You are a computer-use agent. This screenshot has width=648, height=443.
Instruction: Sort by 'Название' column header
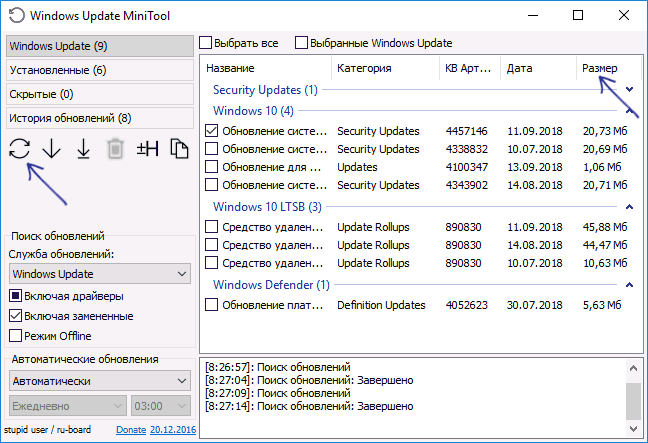(x=267, y=68)
